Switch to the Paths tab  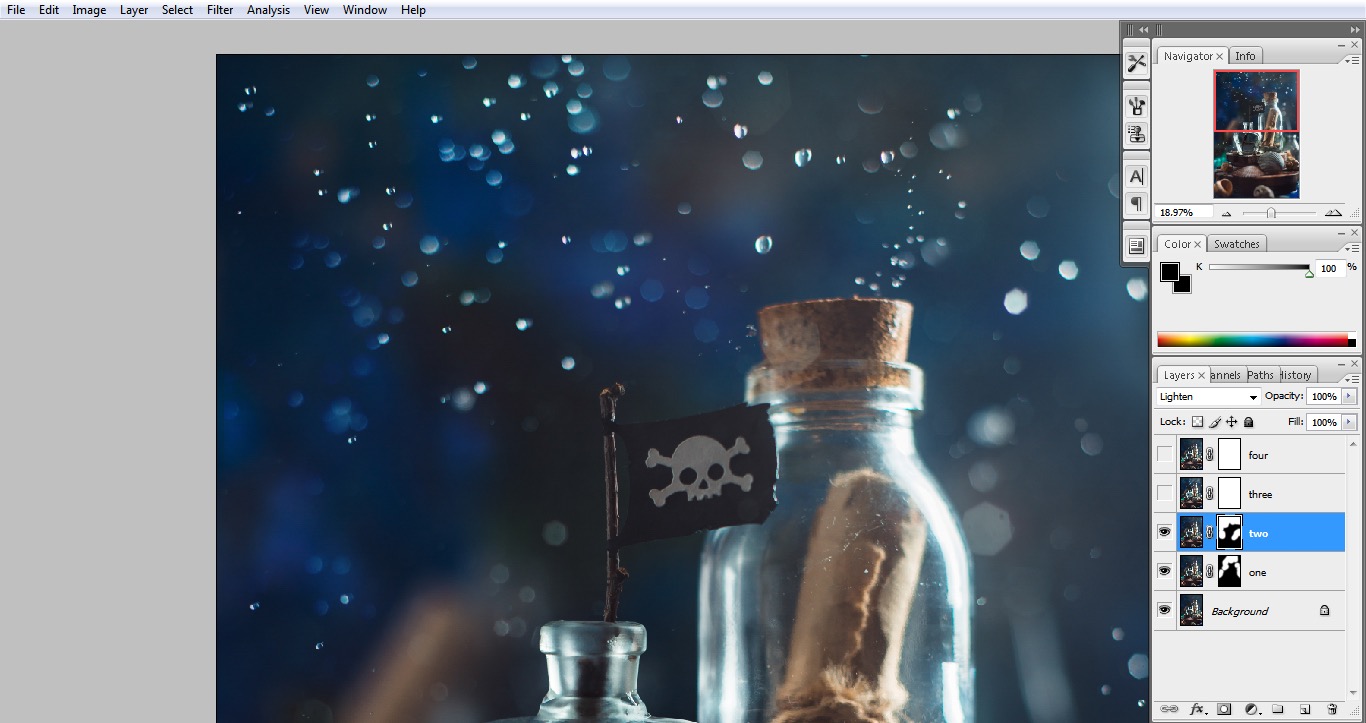(1261, 375)
